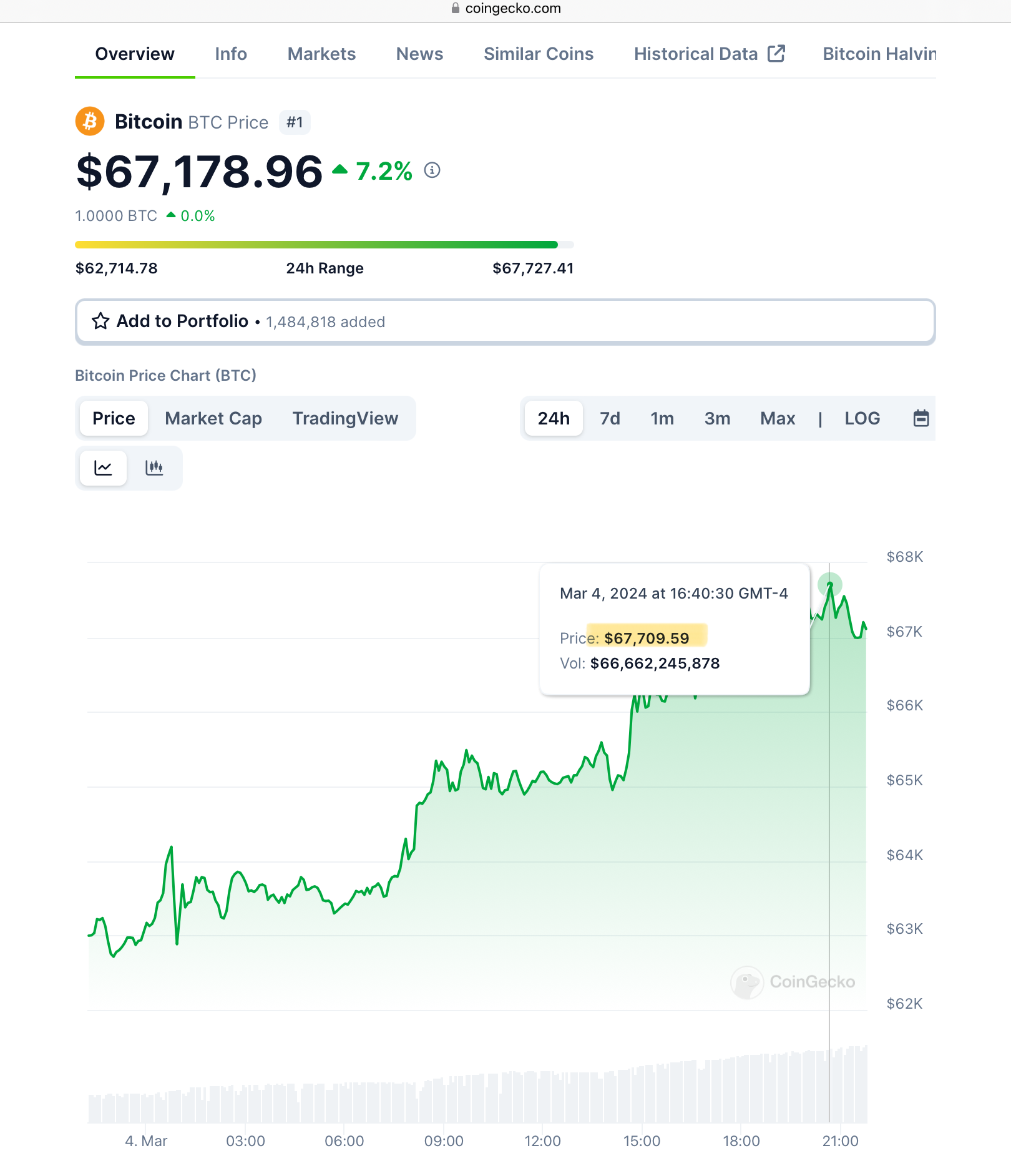Select the 7d time range
Screen dimensions: 1011x1176
(610, 418)
